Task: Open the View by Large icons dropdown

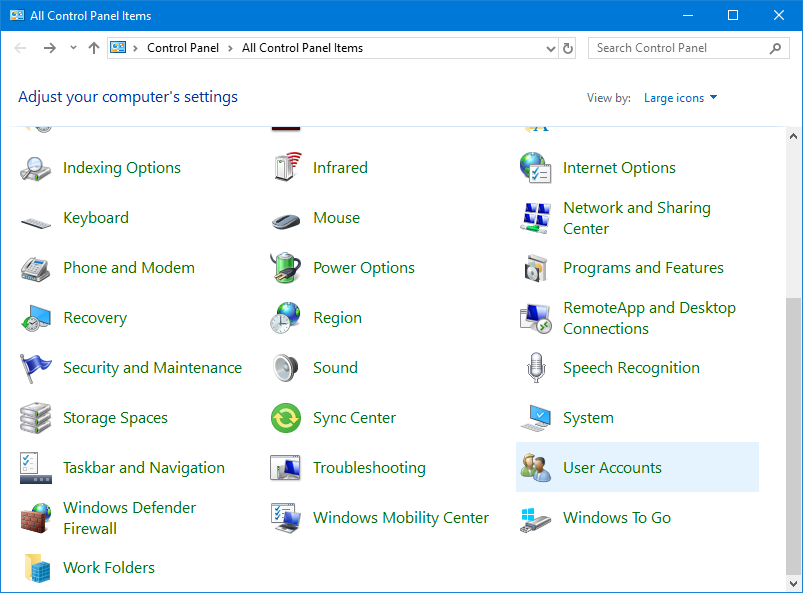Action: coord(680,98)
